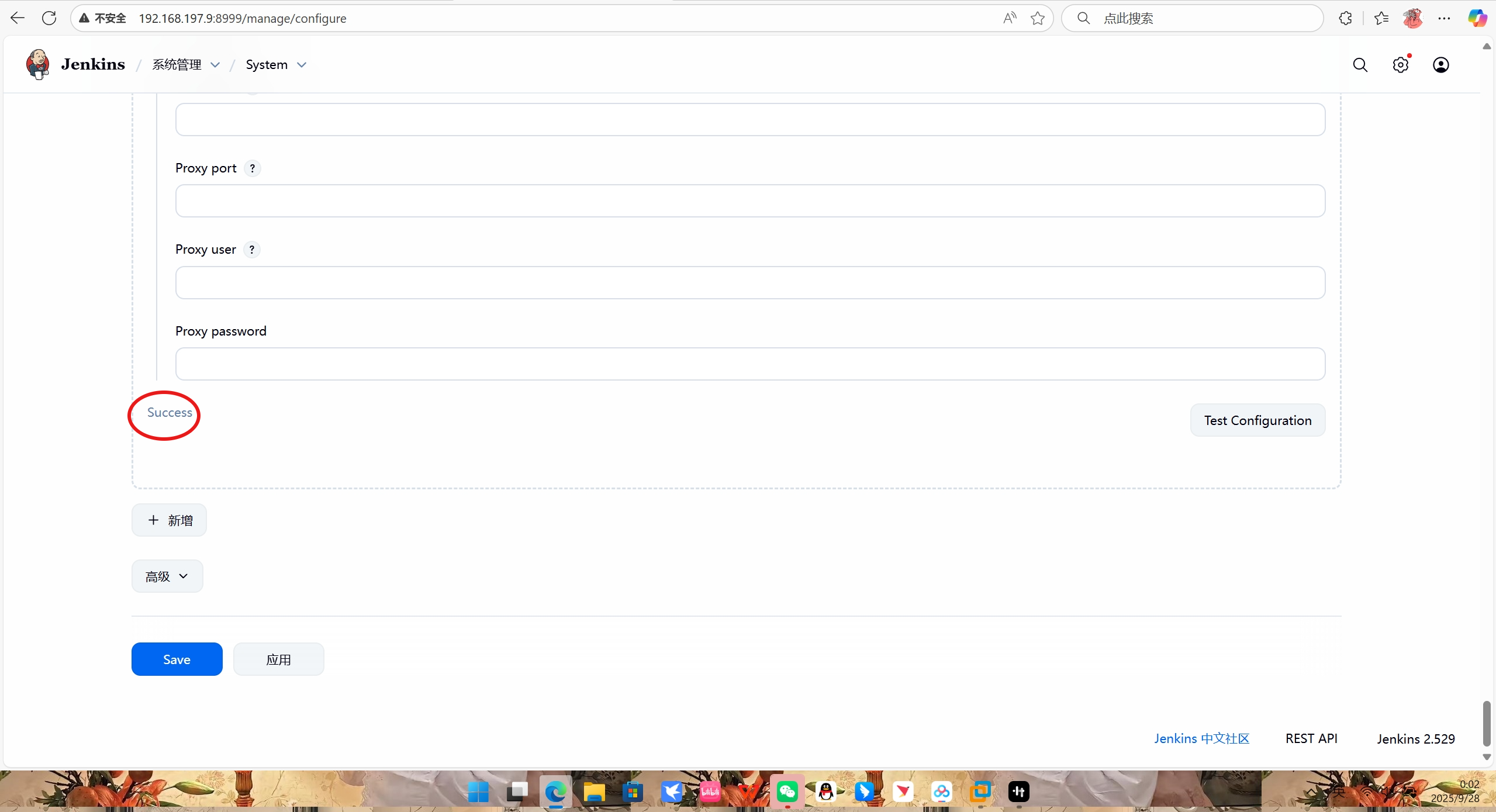Focus the Proxy user input field
Viewport: 1496px width, 812px height.
click(750, 283)
